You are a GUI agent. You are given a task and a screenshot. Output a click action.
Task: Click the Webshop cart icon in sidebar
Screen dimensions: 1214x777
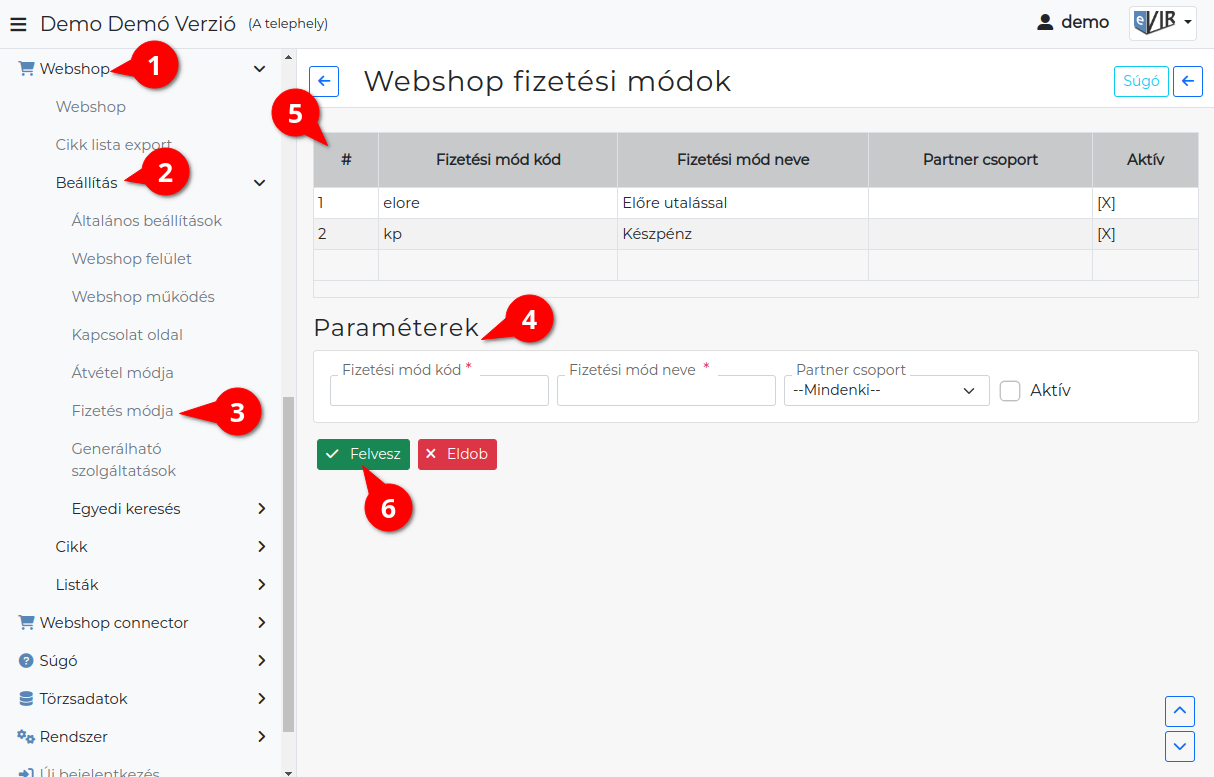27,69
